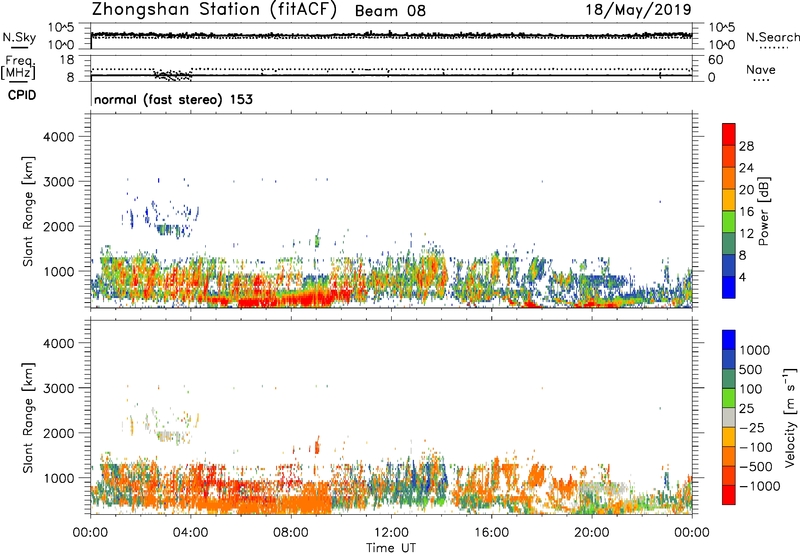Screen dimensions: 800x554
Task: Click "Slant Range [km]" label of velocity panel
Action: click(28, 418)
